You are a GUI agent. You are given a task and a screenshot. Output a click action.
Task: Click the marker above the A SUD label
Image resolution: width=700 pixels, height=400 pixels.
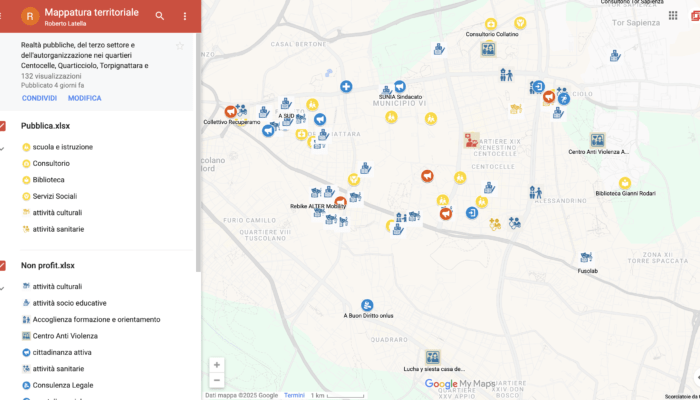tap(286, 104)
